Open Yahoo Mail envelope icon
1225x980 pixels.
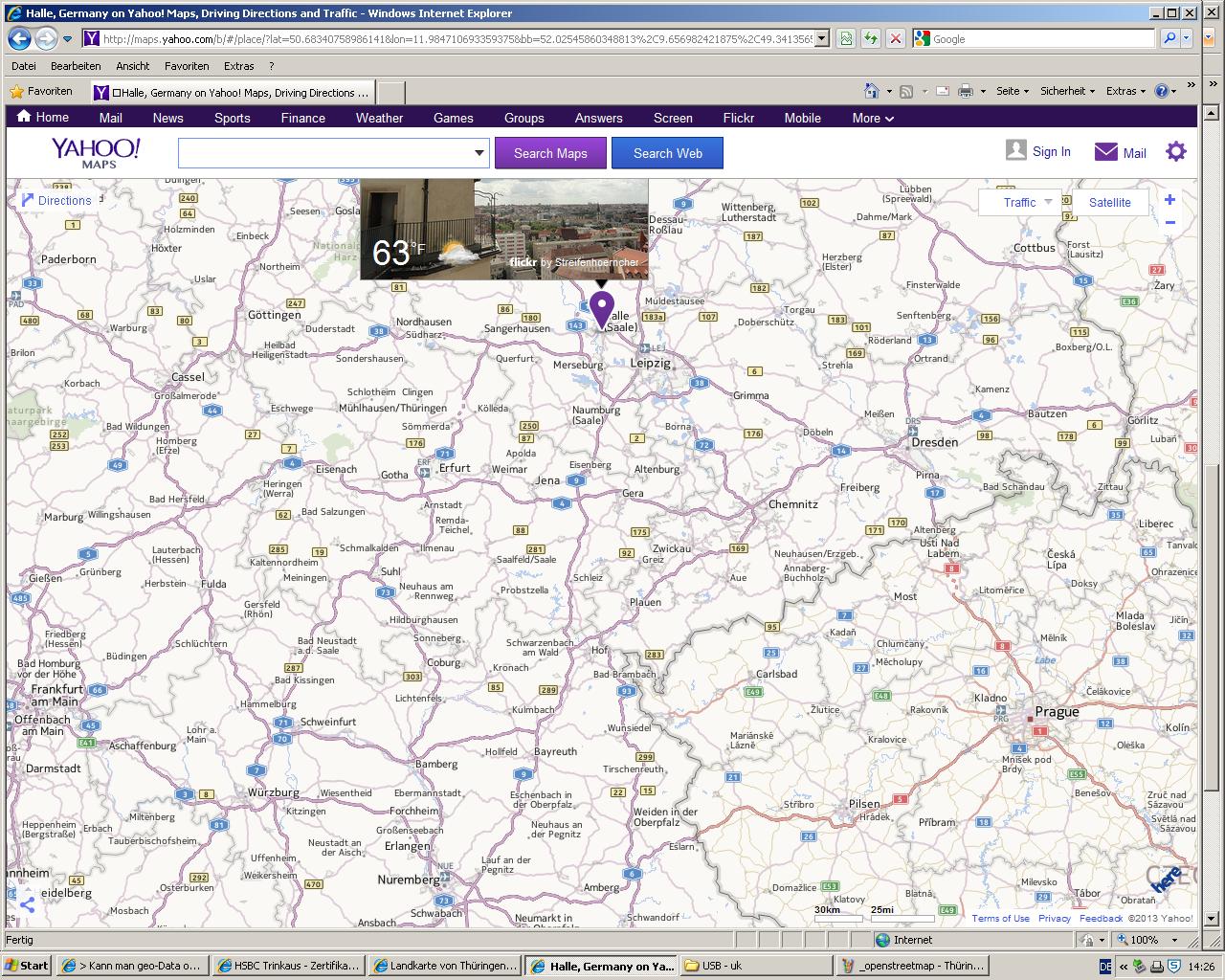point(1106,152)
